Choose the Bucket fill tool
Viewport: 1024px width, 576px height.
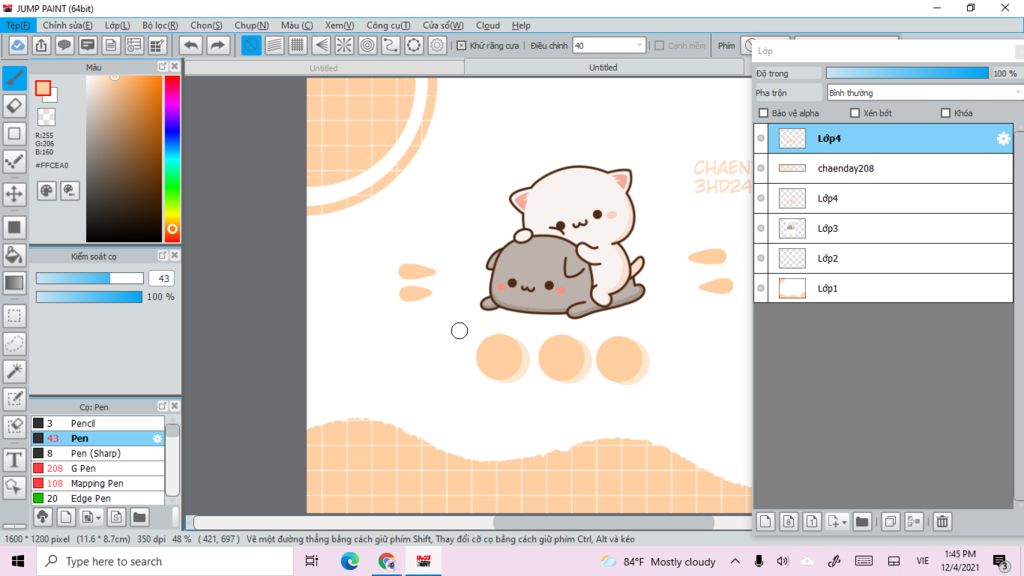[14, 255]
